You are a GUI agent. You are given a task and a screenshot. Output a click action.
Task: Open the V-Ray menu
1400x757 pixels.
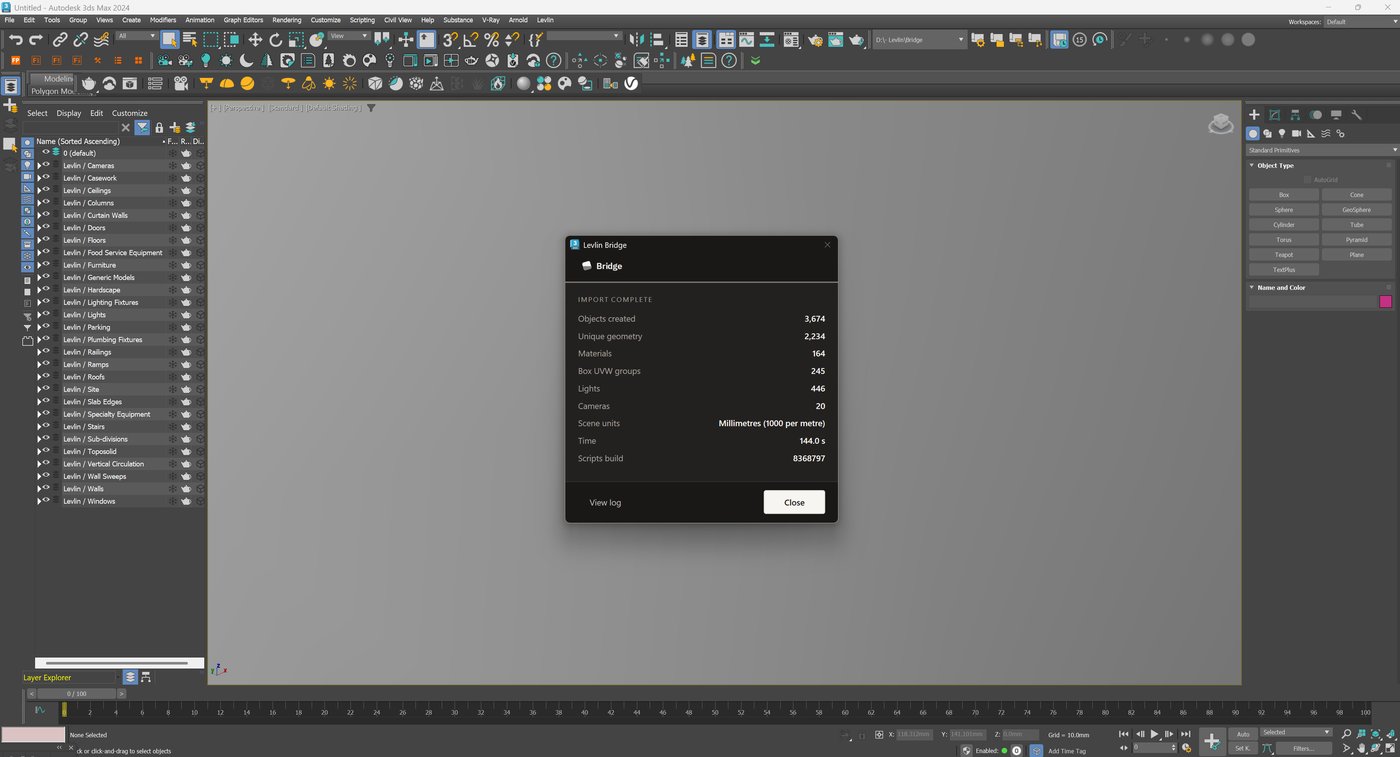tap(490, 20)
